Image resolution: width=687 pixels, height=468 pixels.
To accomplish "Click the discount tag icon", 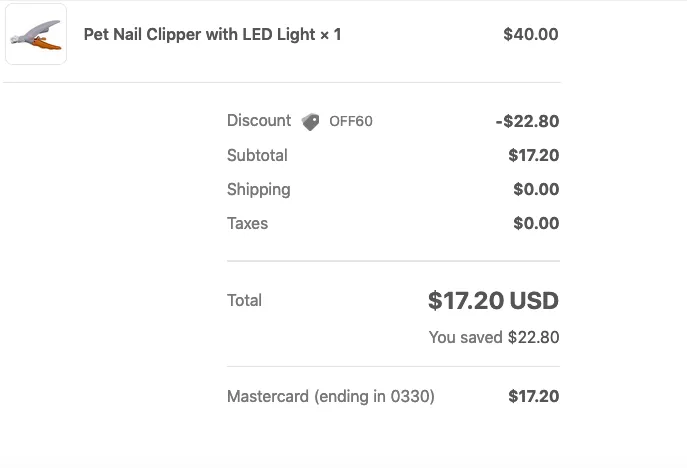I will (310, 122).
